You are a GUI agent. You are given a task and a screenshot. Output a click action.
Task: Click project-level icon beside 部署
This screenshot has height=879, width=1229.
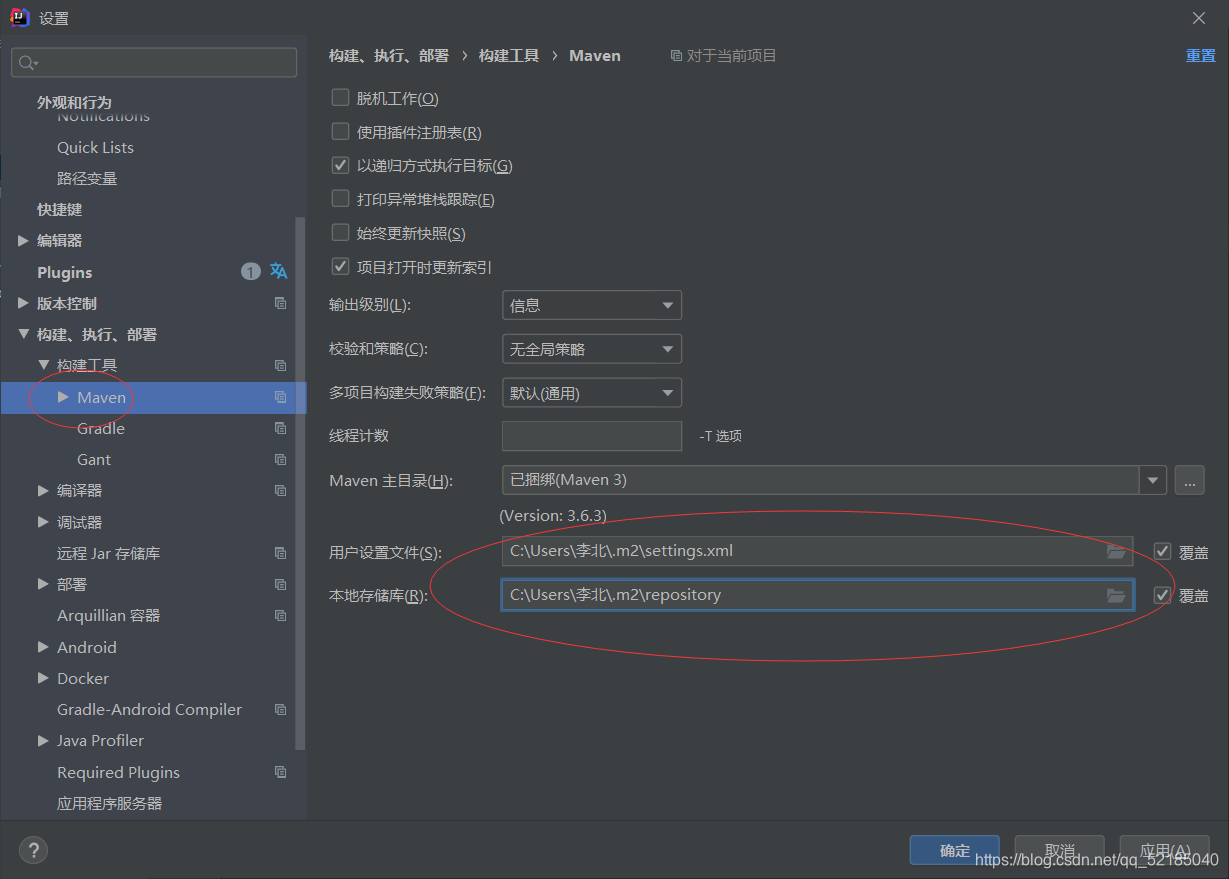281,584
